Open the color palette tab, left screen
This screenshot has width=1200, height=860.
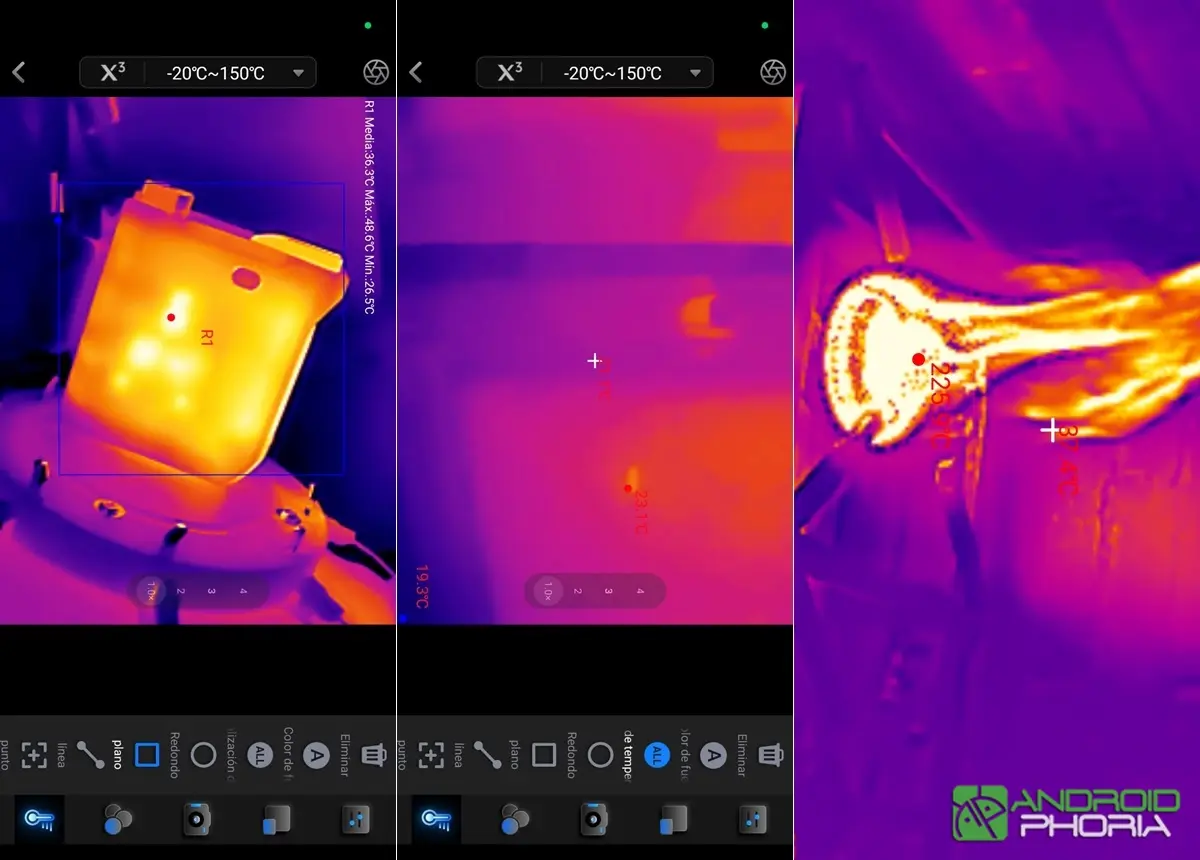(x=118, y=820)
